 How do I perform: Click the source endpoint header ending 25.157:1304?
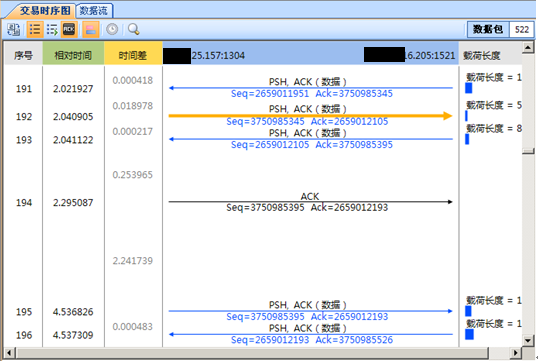click(x=204, y=56)
